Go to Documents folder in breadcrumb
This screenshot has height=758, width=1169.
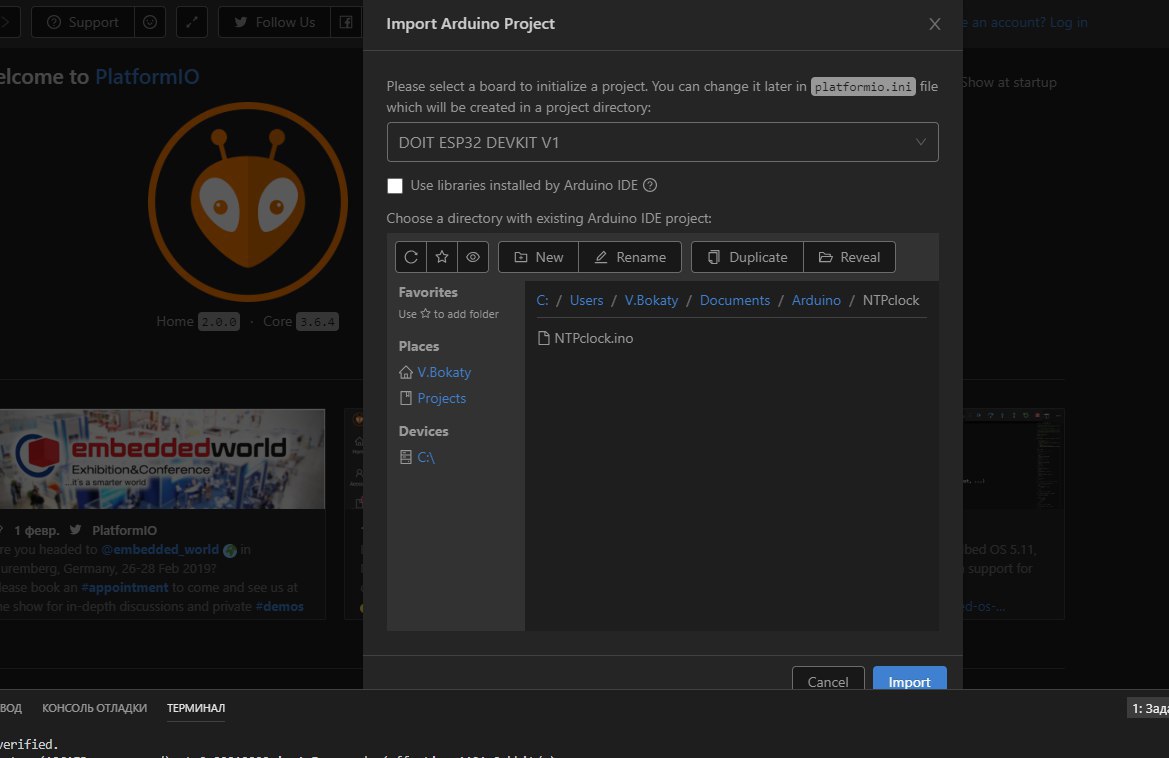[x=734, y=300]
